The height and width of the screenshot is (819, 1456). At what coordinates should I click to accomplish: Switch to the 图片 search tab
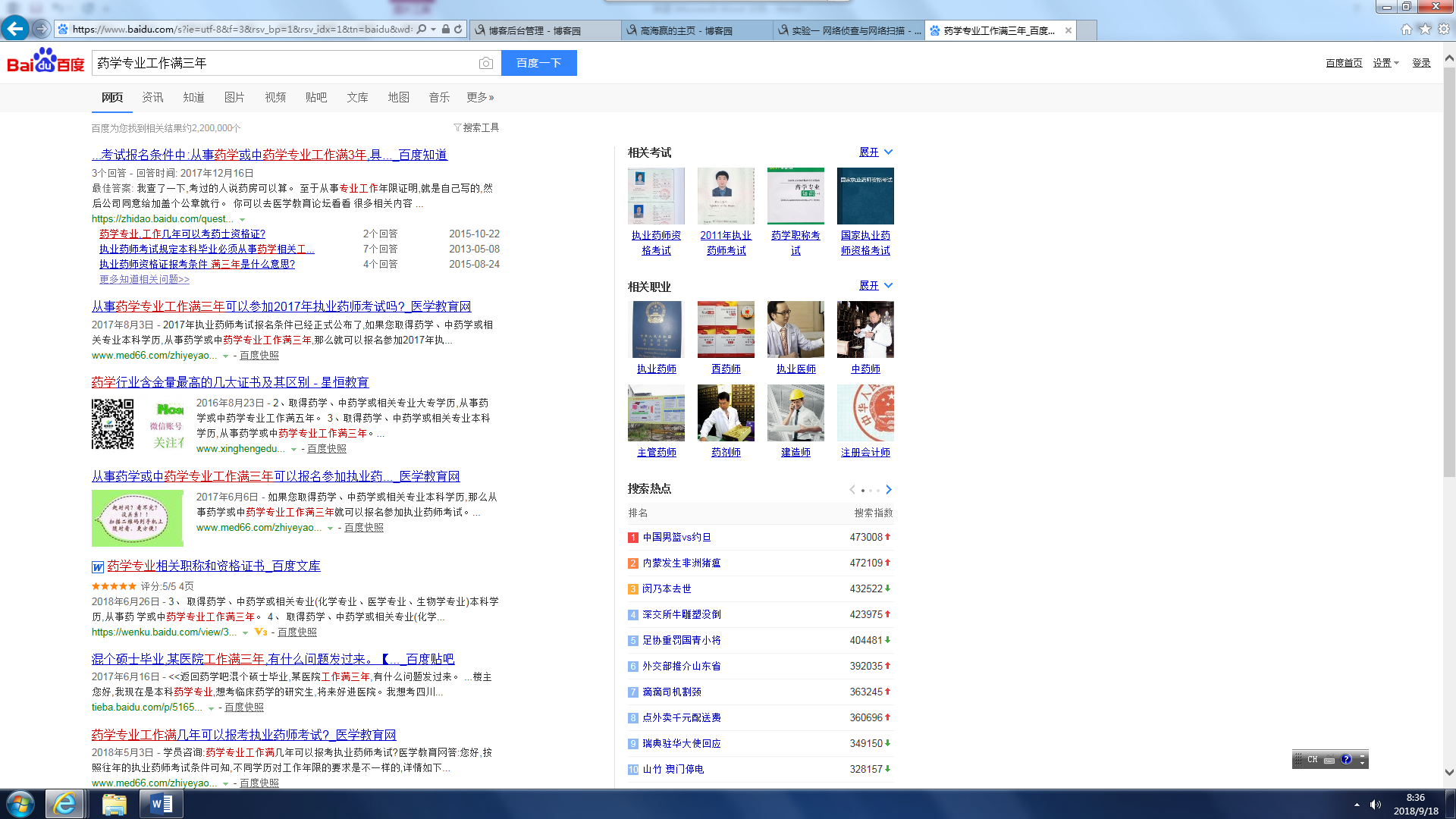[x=234, y=97]
